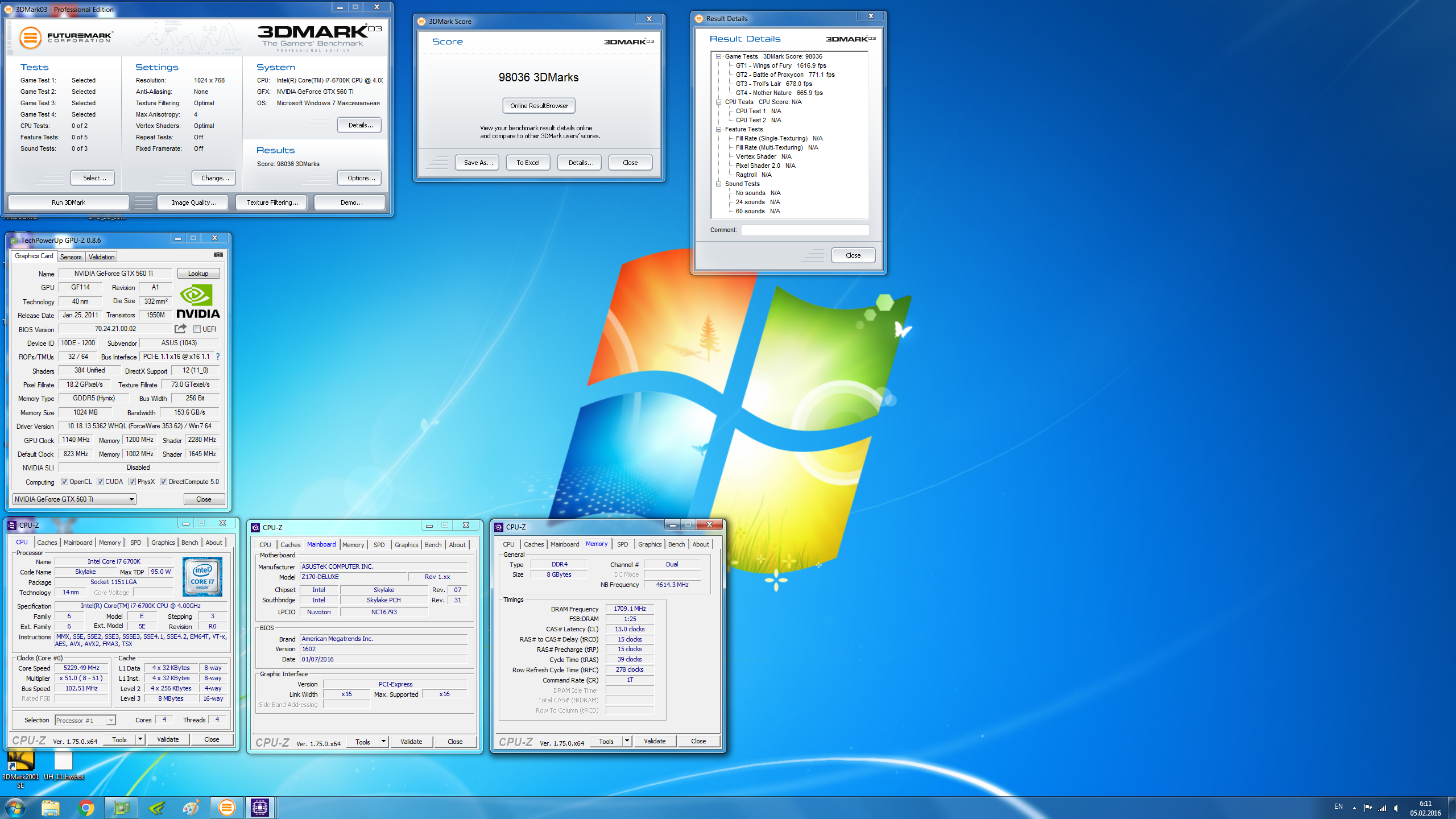This screenshot has width=1456, height=819.
Task: Collapse the Sound Tests tree node
Action: coord(718,184)
